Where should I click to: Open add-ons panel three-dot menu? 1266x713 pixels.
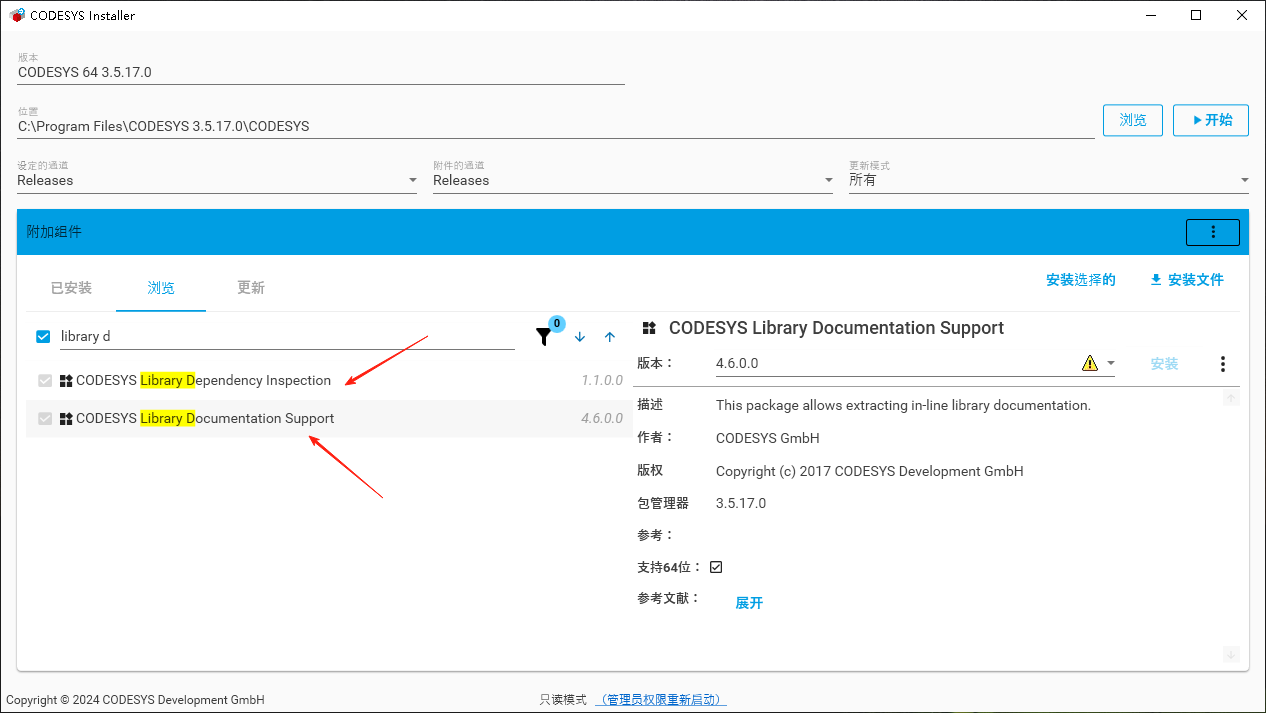1213,232
